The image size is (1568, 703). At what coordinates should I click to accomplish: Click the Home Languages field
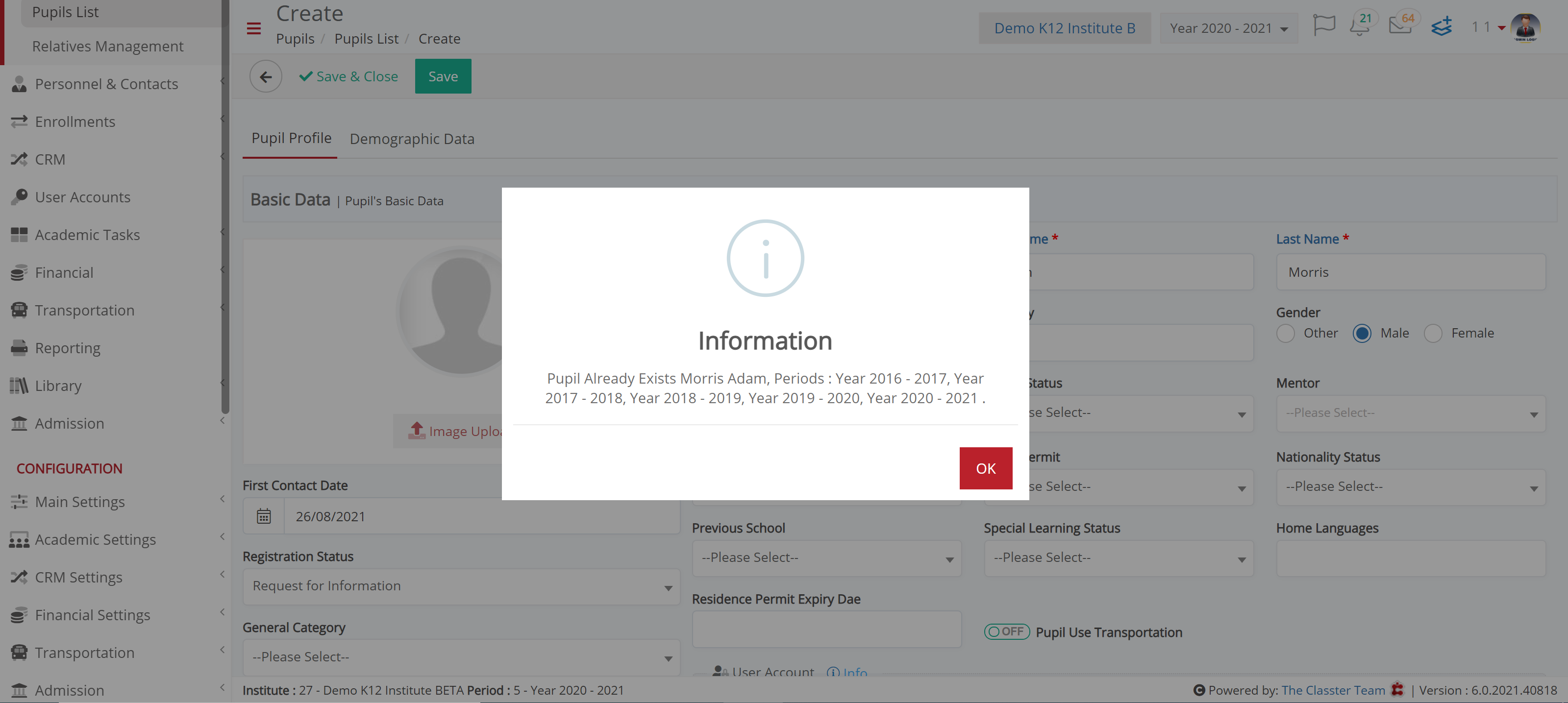click(1410, 558)
